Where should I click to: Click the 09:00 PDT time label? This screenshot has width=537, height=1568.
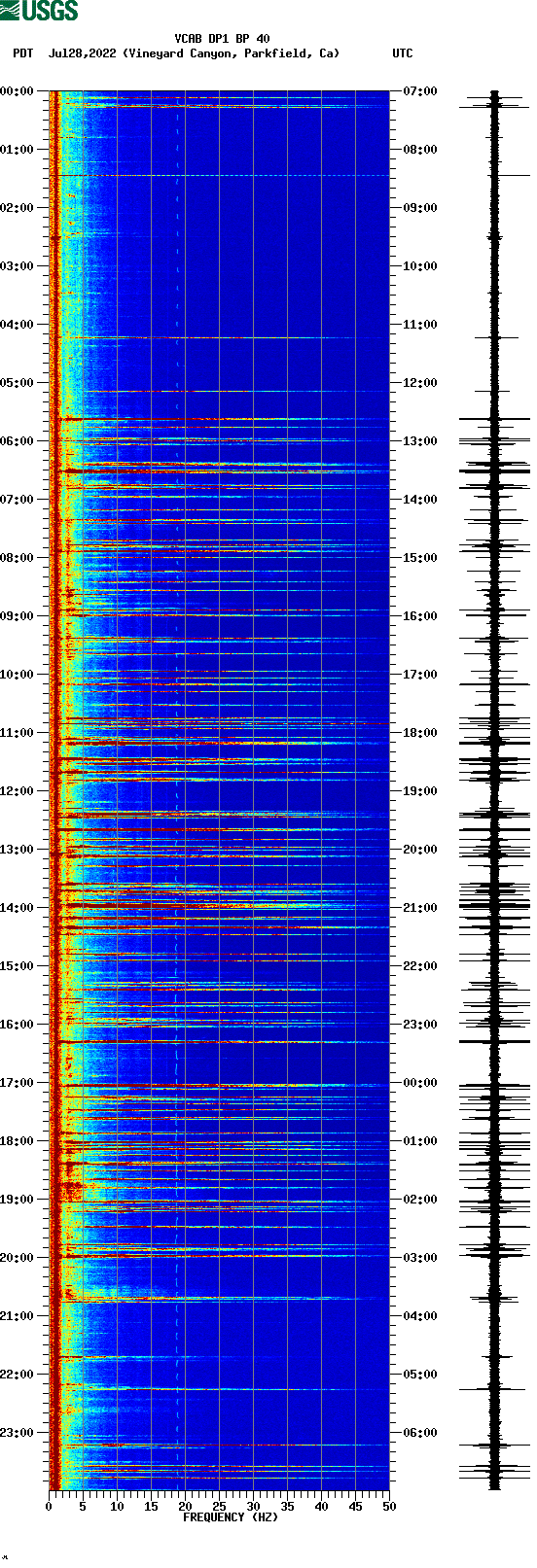[x=17, y=616]
